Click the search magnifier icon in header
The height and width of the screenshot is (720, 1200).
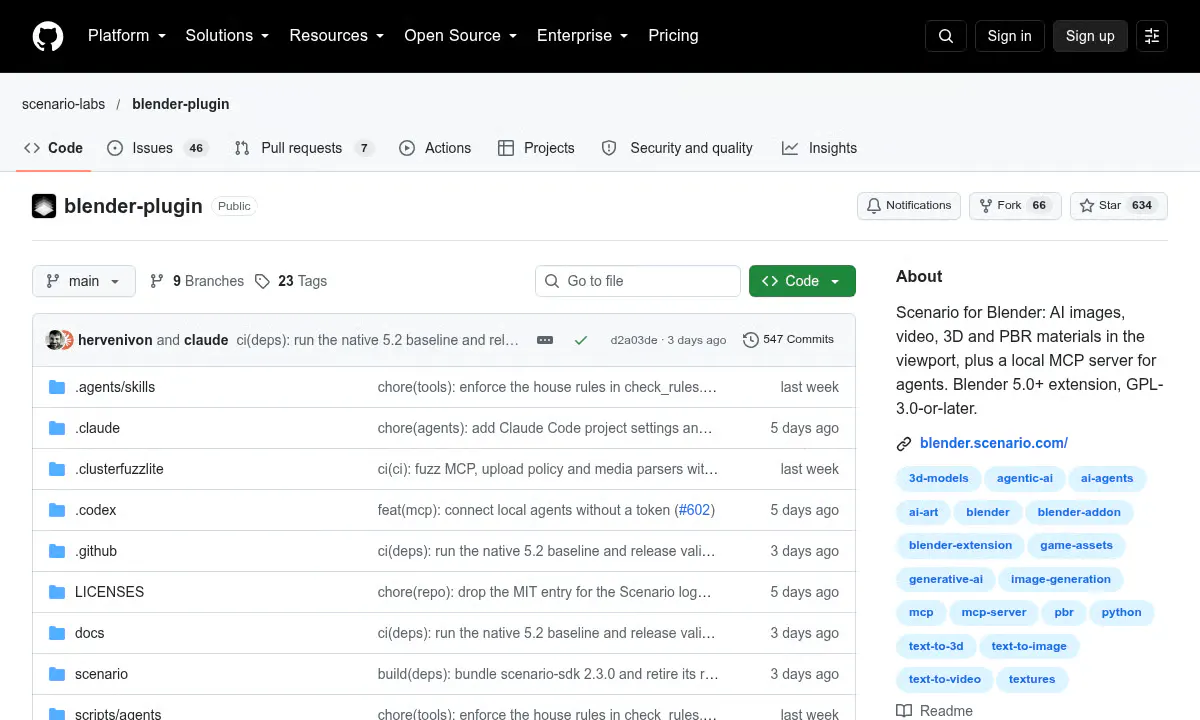click(x=946, y=36)
